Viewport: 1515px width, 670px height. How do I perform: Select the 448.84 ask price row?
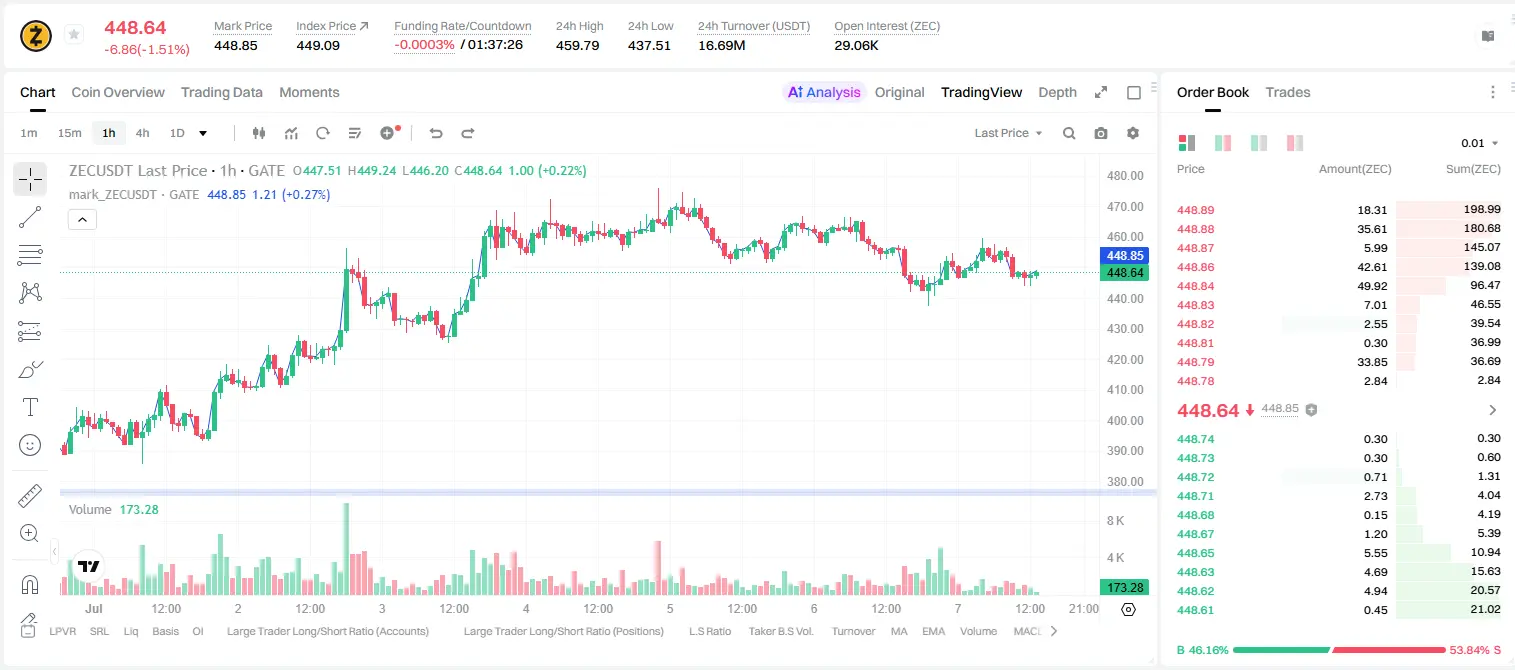(x=1339, y=286)
